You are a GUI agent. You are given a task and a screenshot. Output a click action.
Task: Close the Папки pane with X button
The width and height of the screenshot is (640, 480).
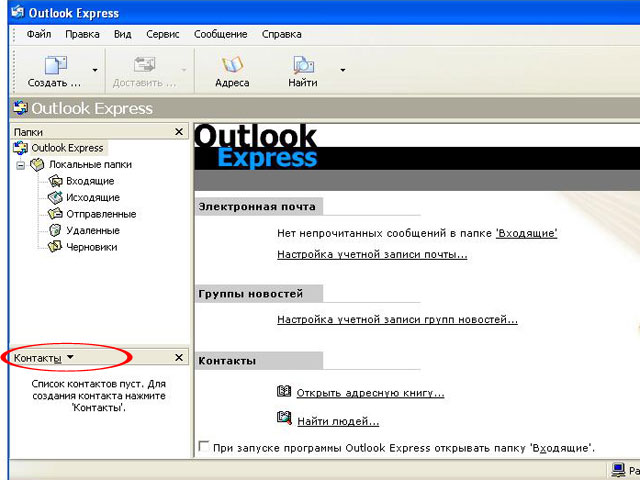tap(179, 132)
